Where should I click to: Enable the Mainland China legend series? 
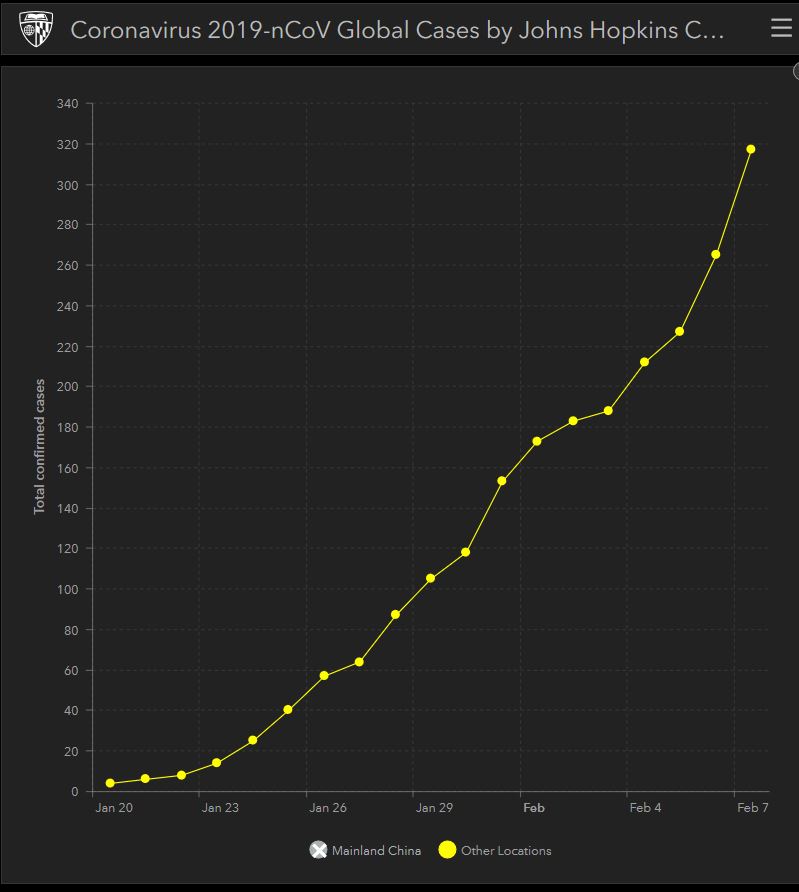[x=318, y=850]
